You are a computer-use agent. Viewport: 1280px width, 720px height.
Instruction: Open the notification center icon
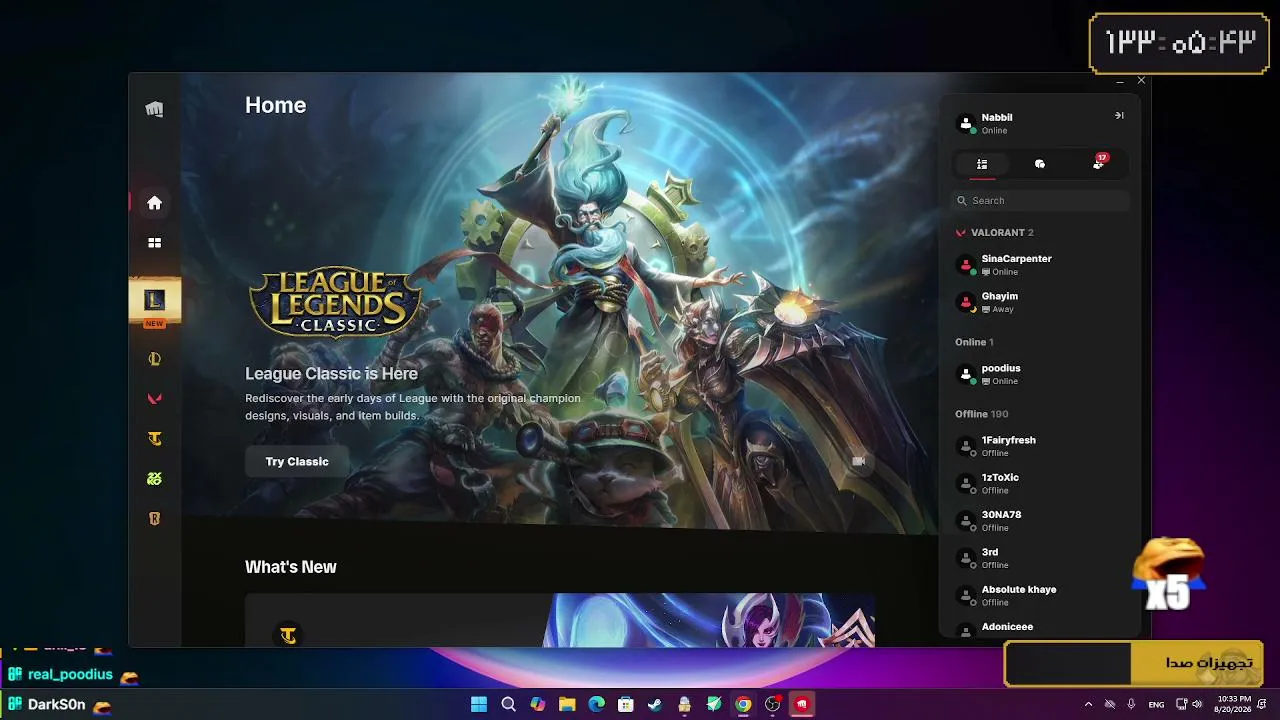click(1262, 704)
